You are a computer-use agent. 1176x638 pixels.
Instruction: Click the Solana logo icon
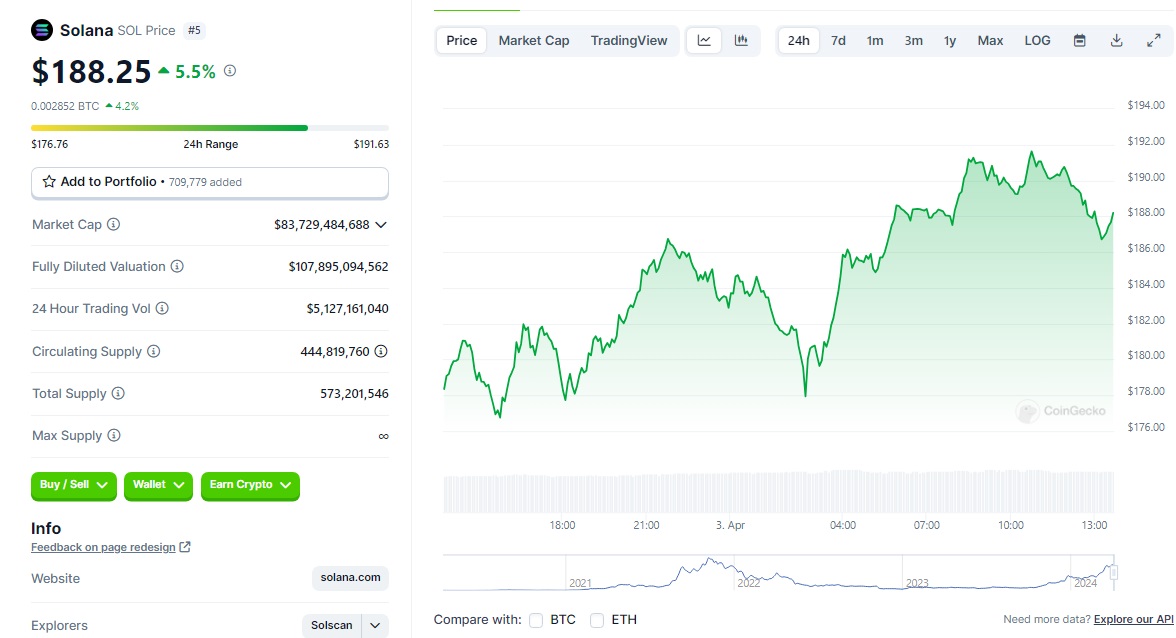point(42,30)
